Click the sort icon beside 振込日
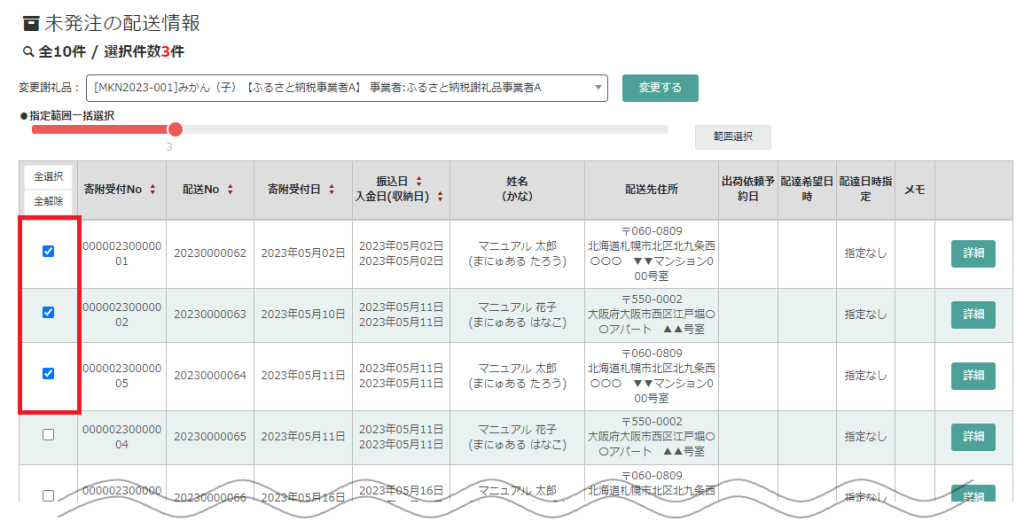Image resolution: width=1024 pixels, height=529 pixels. tap(418, 181)
